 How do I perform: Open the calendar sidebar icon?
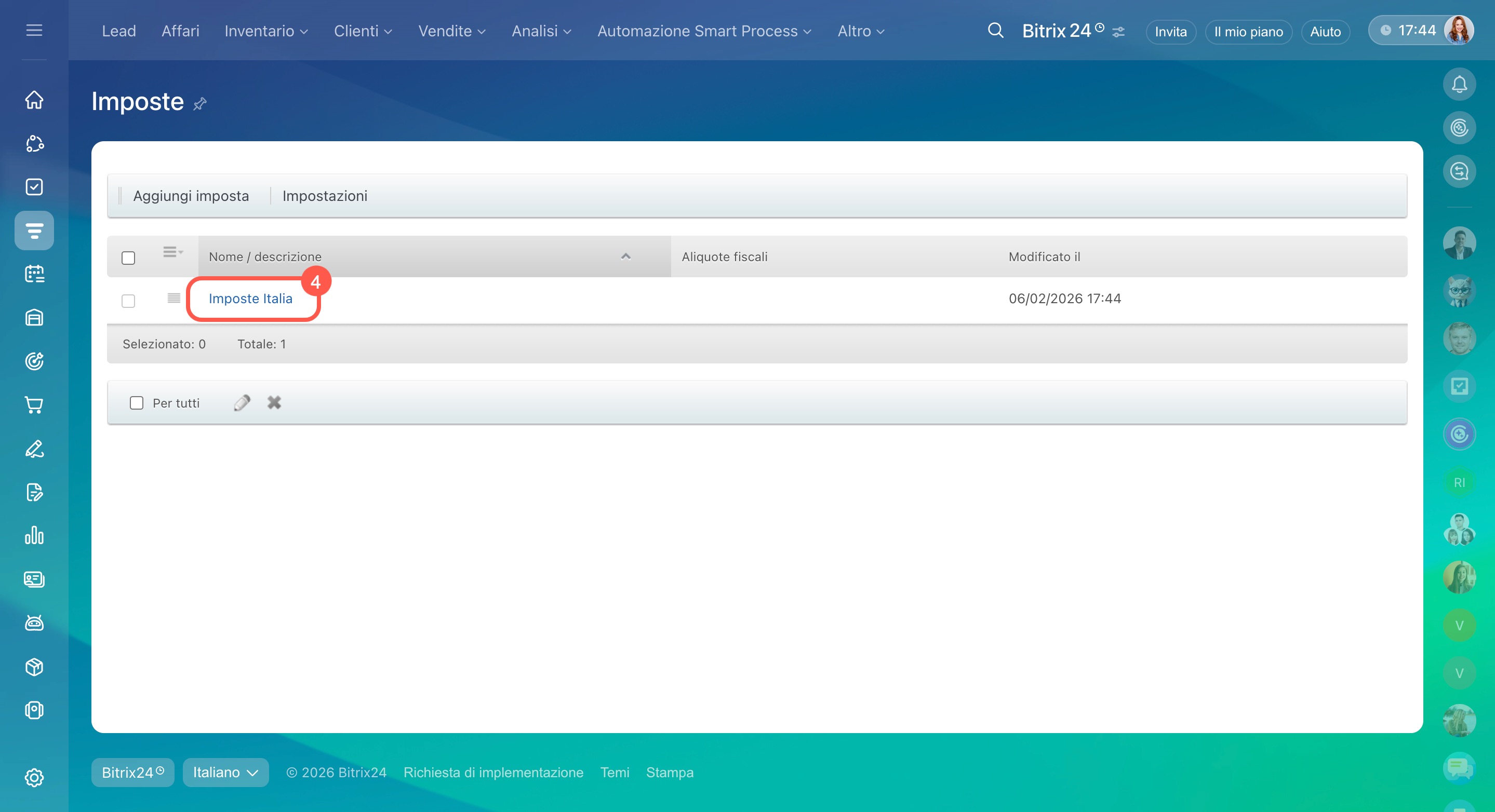34,274
